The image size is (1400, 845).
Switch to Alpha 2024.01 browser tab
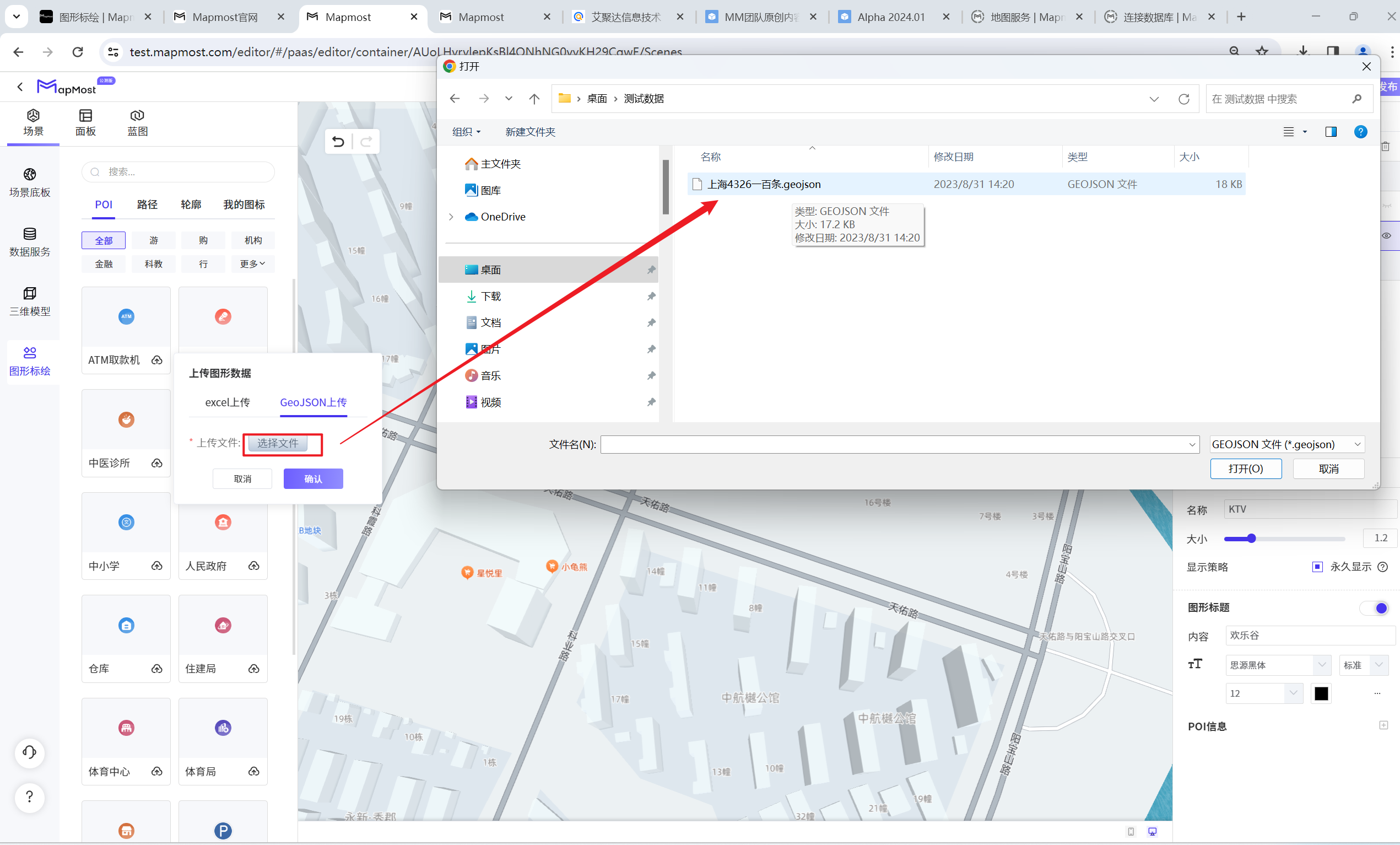(891, 17)
